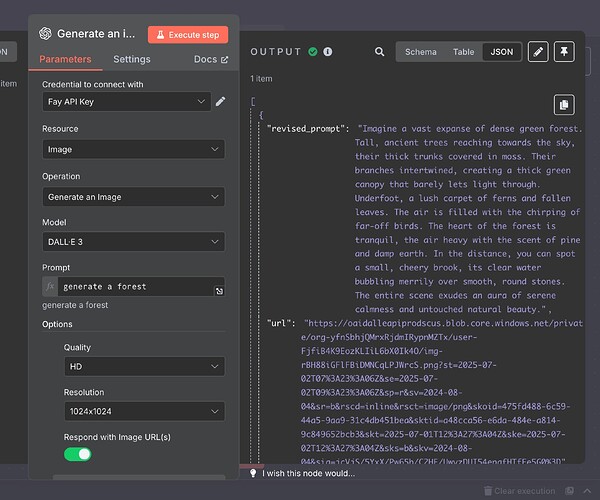600x500 pixels.
Task: Click the bottom bar chevron-up icon
Action: [587, 491]
